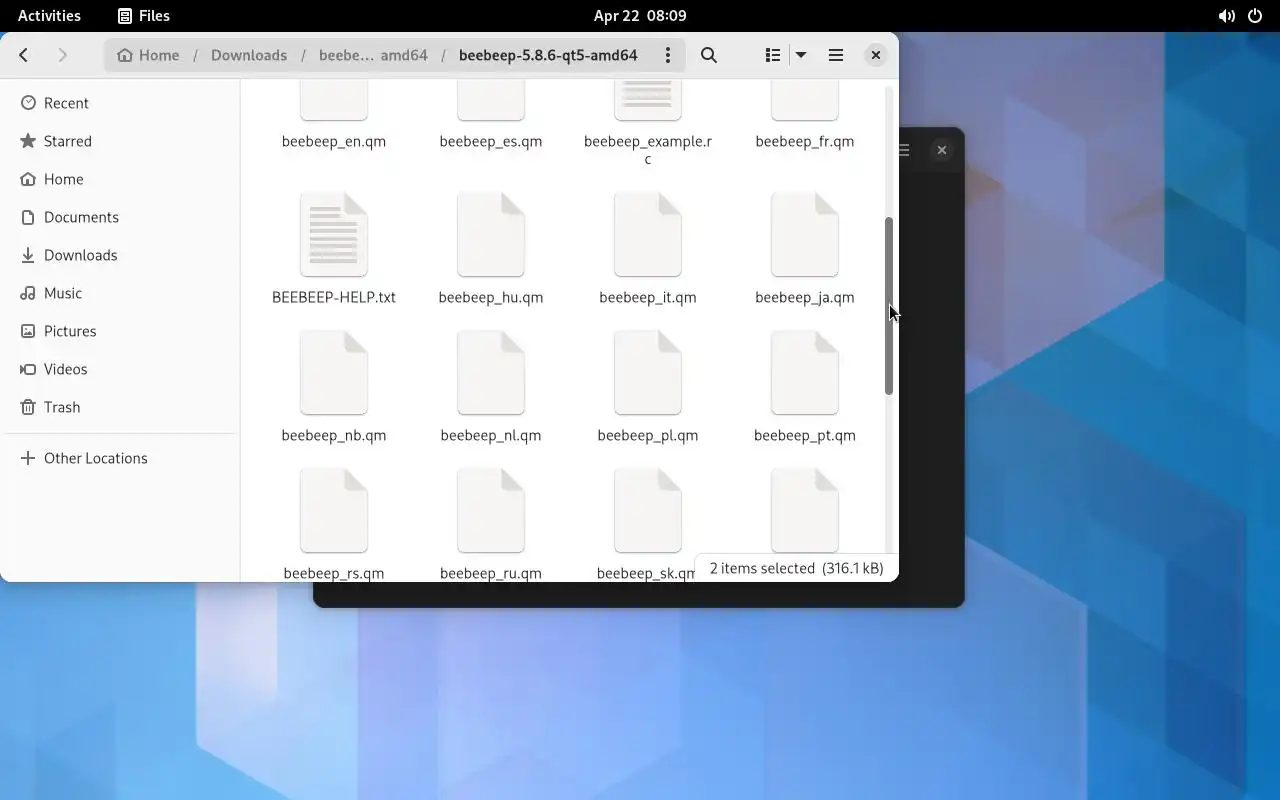Screen dimensions: 1280x800
Task: Click the beebeep_en.qm file name
Action: click(x=334, y=141)
